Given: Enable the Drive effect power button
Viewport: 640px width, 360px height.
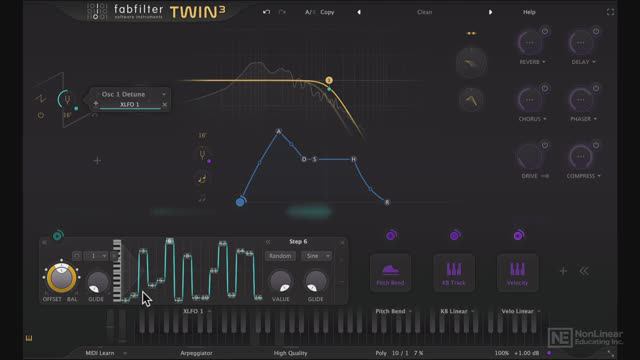Looking at the screenshot, I should 545,145.
